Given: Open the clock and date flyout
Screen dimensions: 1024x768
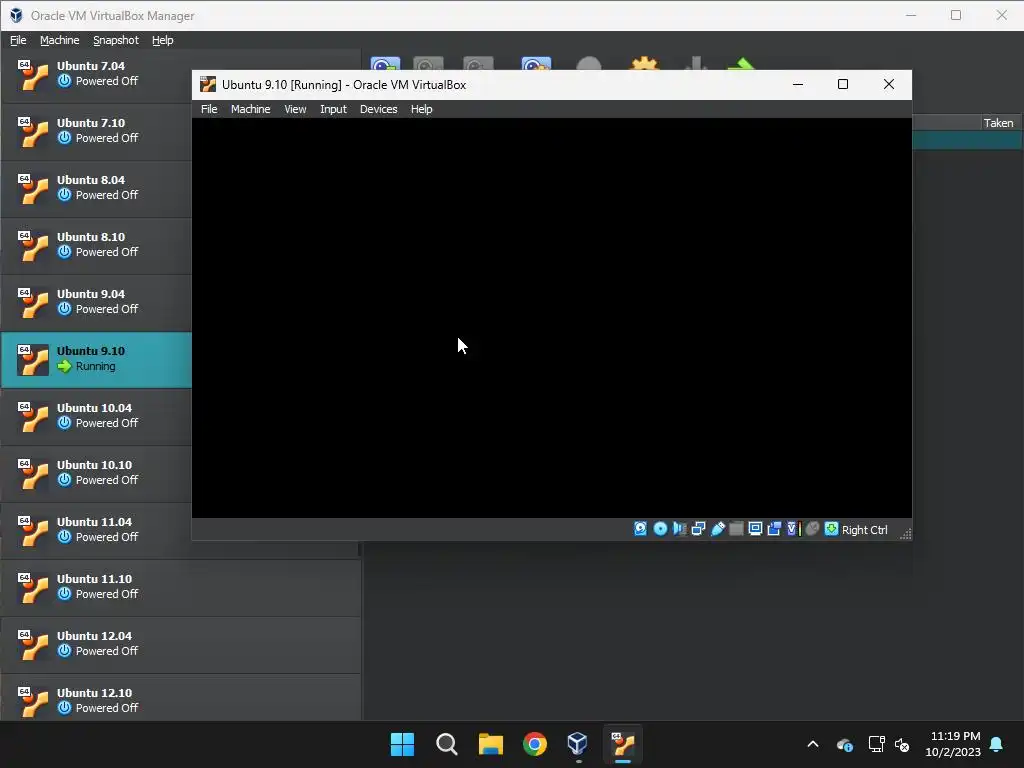Looking at the screenshot, I should [953, 744].
